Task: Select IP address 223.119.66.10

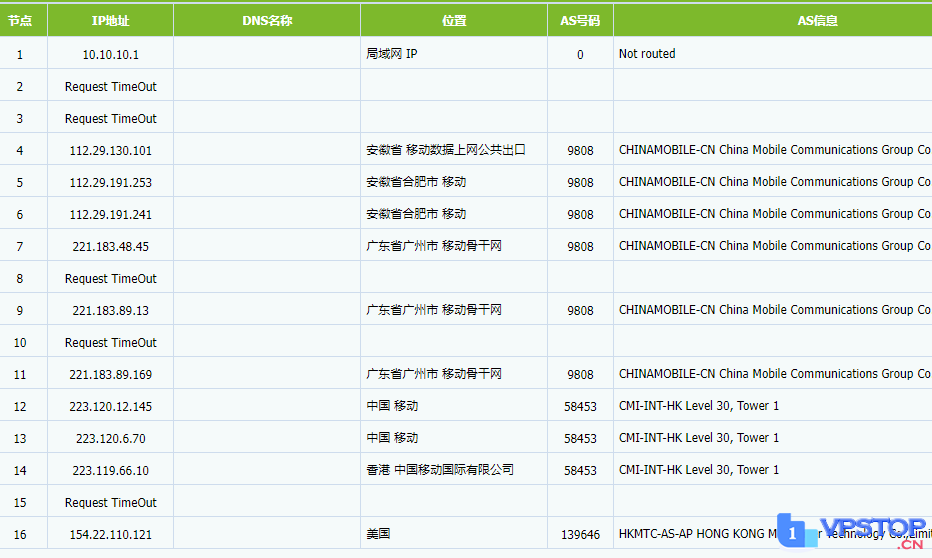Action: (111, 472)
